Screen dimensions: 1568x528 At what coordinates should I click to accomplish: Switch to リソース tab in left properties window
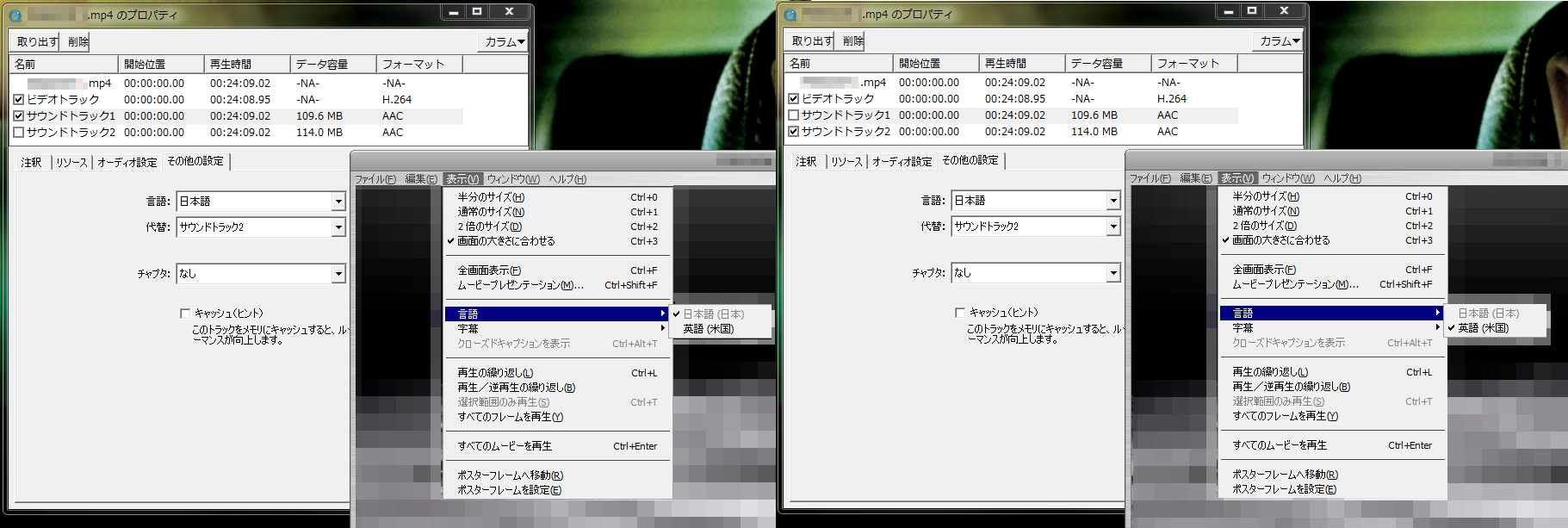coord(71,162)
